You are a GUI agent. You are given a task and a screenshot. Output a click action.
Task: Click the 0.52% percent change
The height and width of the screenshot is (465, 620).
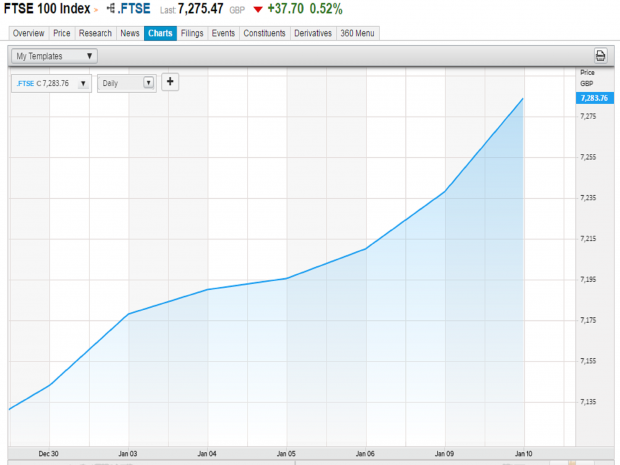[326, 9]
